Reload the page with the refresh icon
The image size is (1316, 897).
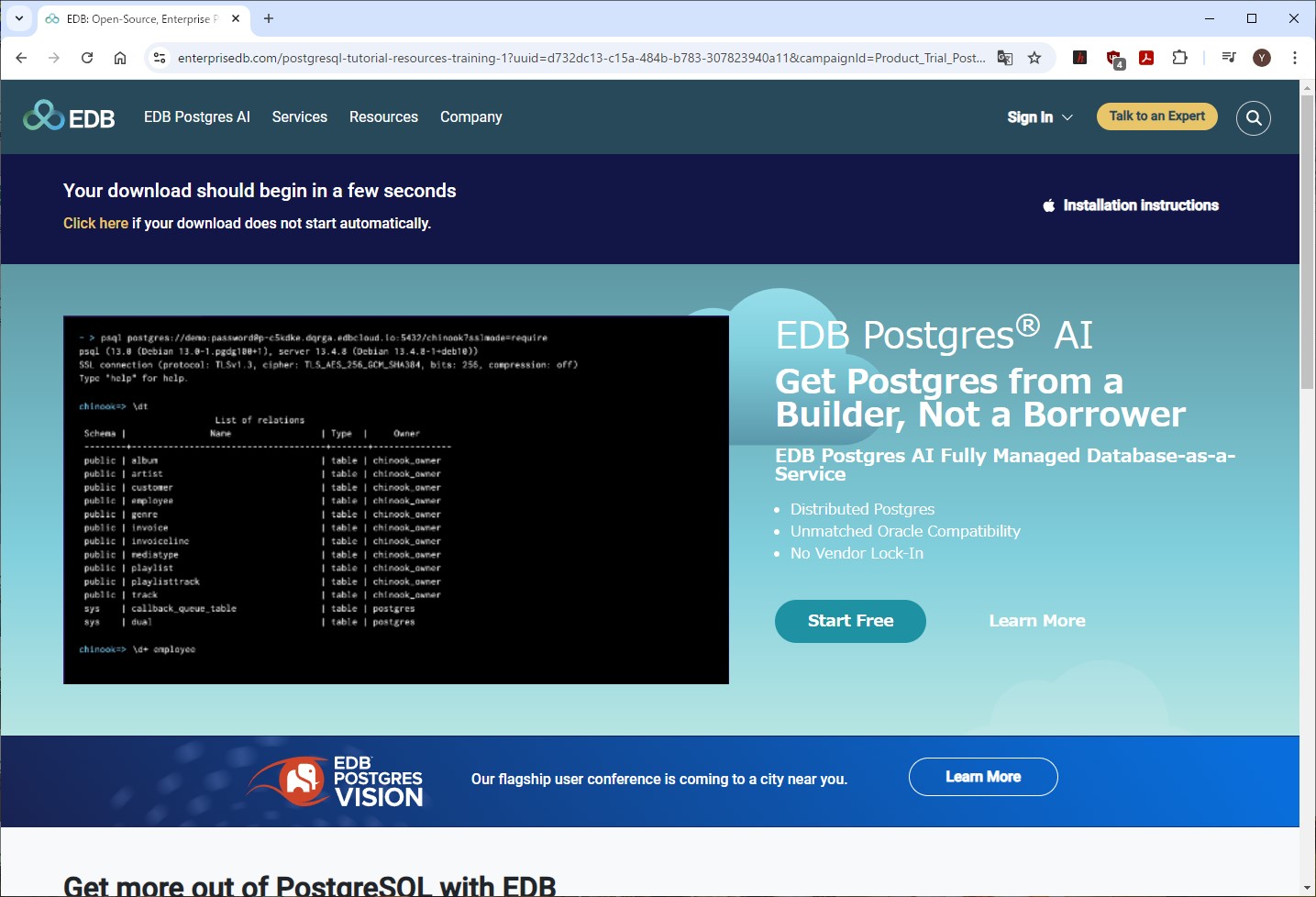click(87, 57)
